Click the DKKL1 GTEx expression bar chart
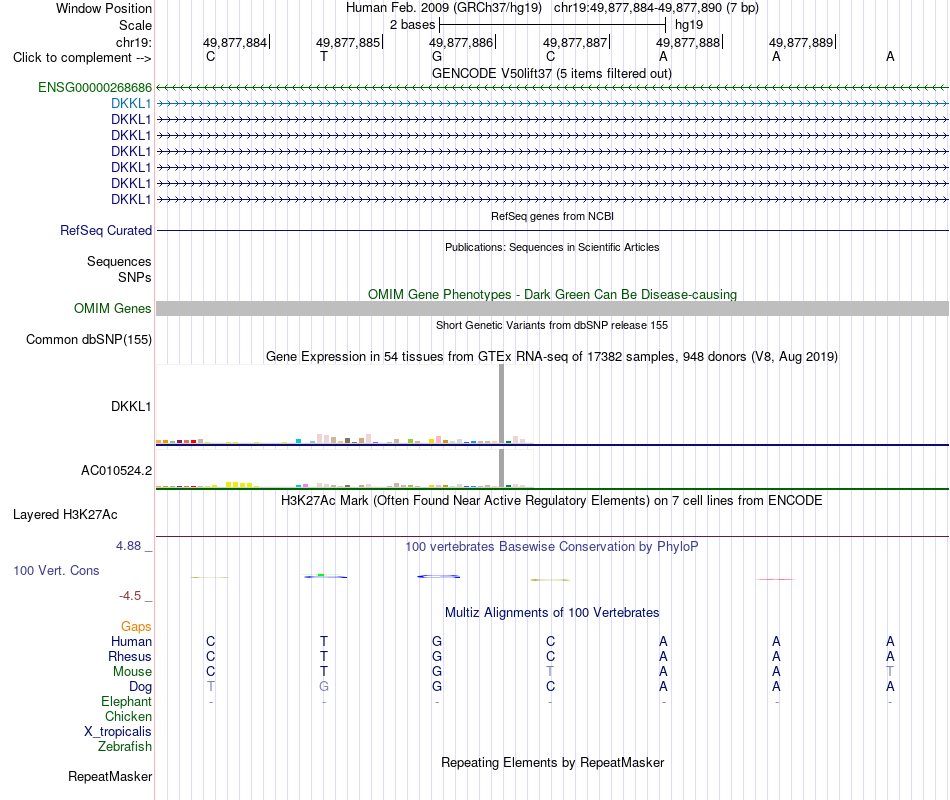 [345, 405]
